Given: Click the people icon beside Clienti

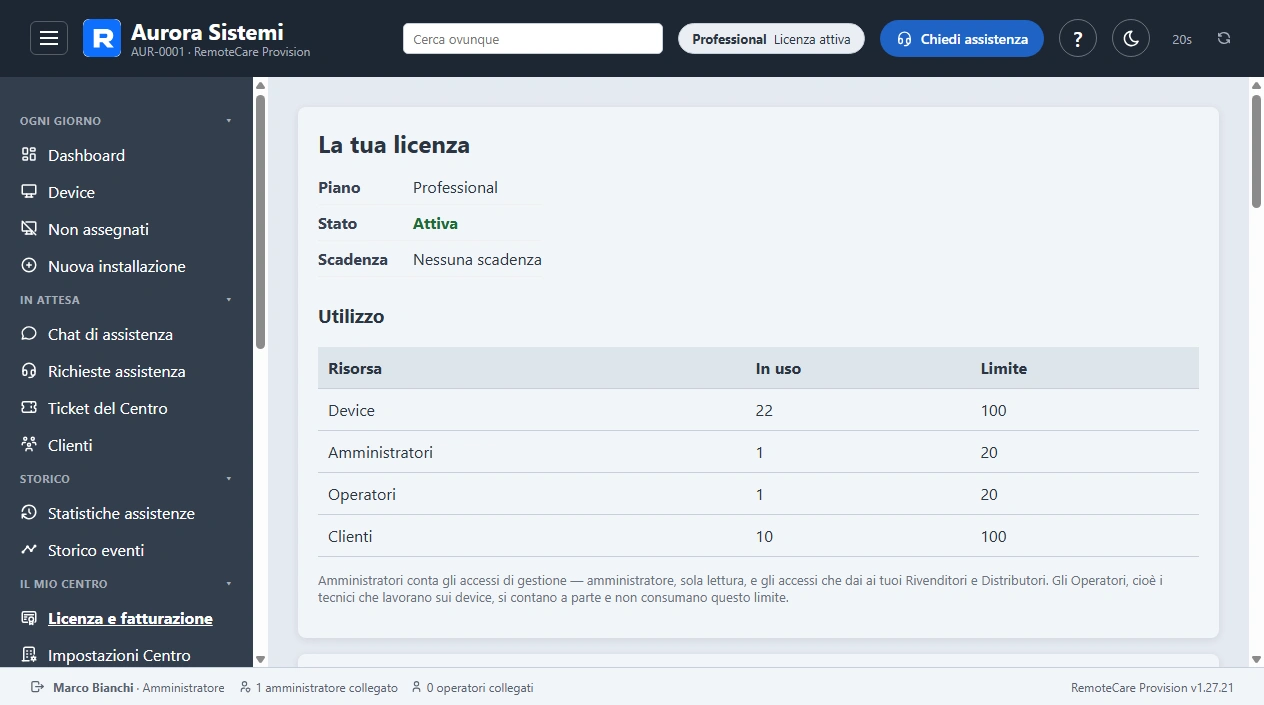Looking at the screenshot, I should [x=29, y=445].
